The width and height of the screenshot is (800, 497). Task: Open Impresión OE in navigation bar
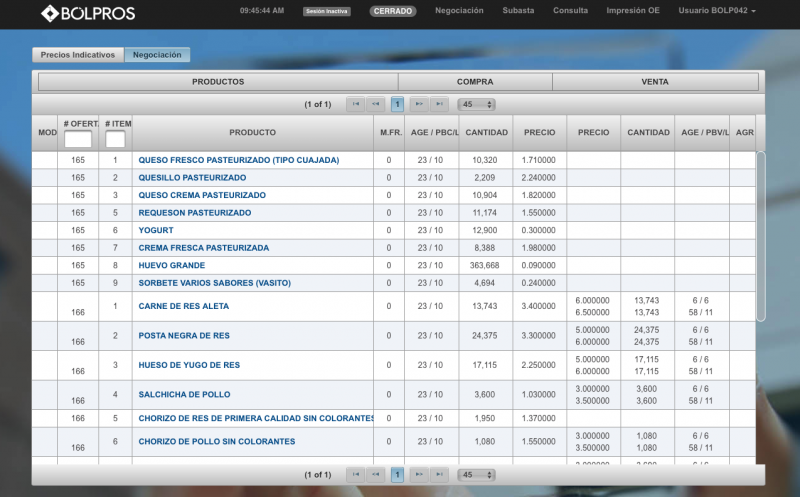point(633,11)
